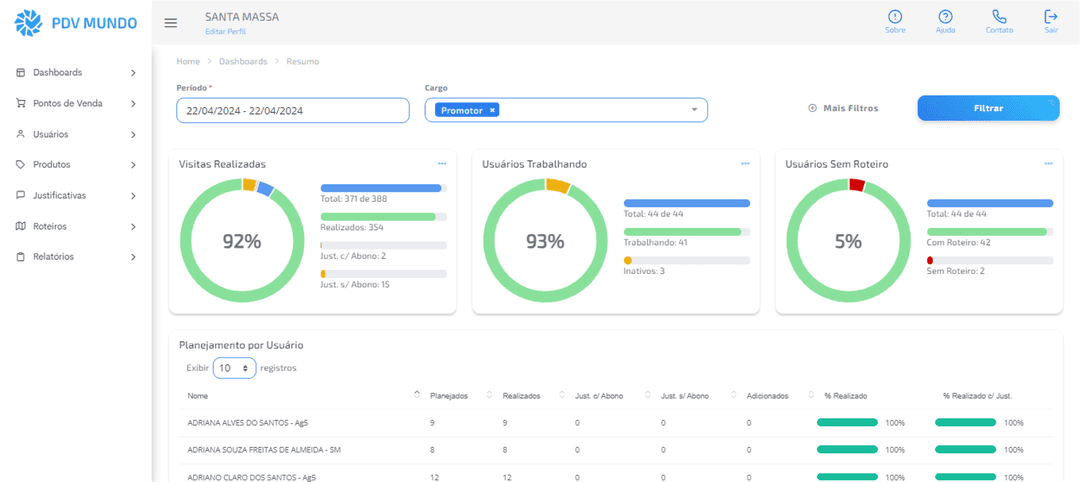
Task: Expand the Produtos menu chevron
Action: (134, 165)
